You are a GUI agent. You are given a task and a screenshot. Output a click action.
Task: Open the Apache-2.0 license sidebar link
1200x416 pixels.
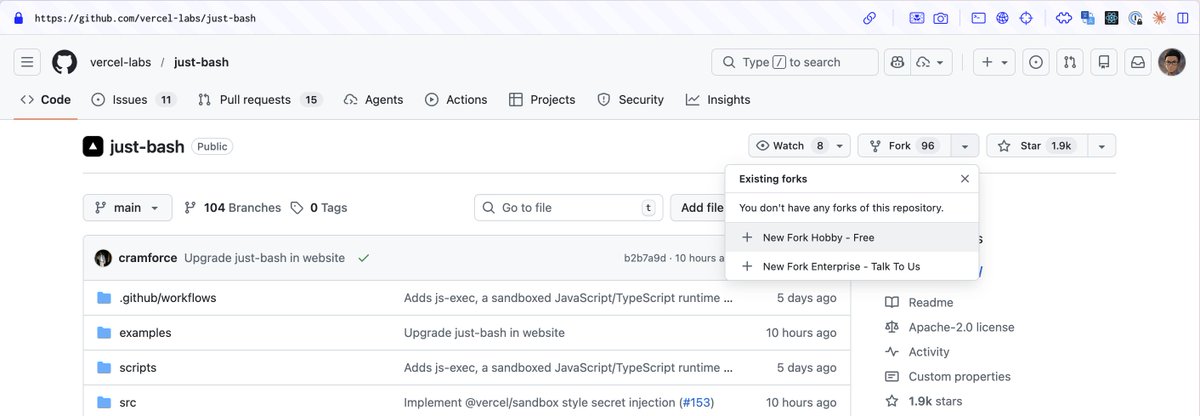pyautogui.click(x=950, y=327)
